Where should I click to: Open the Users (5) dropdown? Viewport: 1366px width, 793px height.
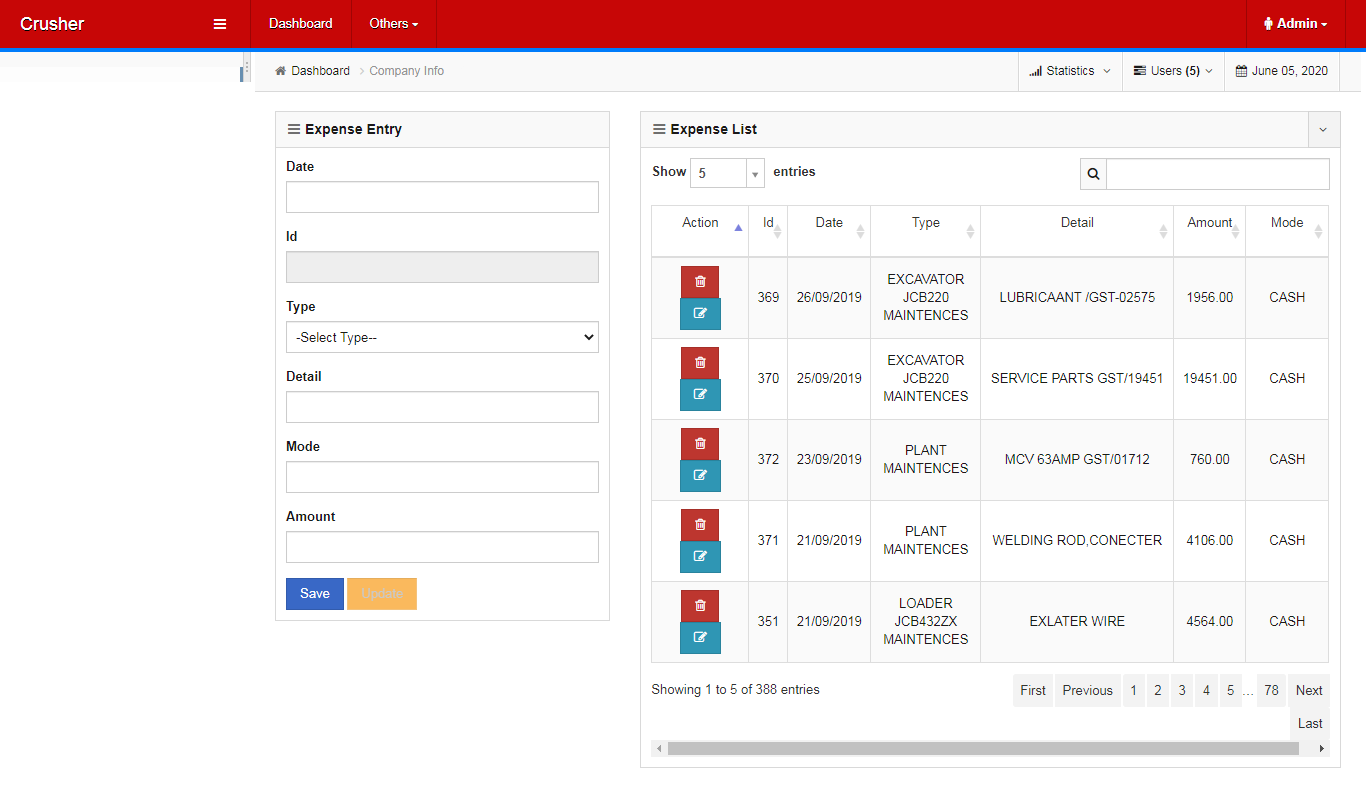point(1173,71)
